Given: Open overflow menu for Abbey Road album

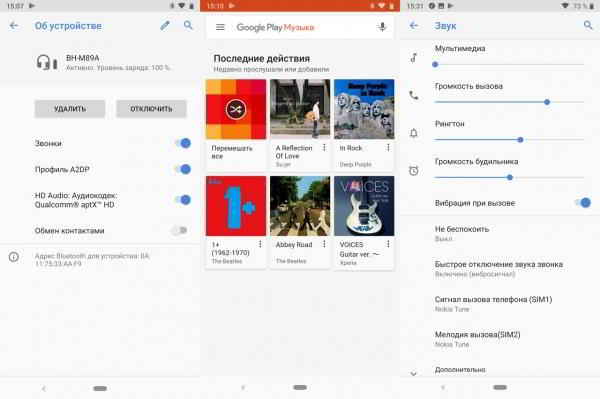Looking at the screenshot, I should [324, 244].
